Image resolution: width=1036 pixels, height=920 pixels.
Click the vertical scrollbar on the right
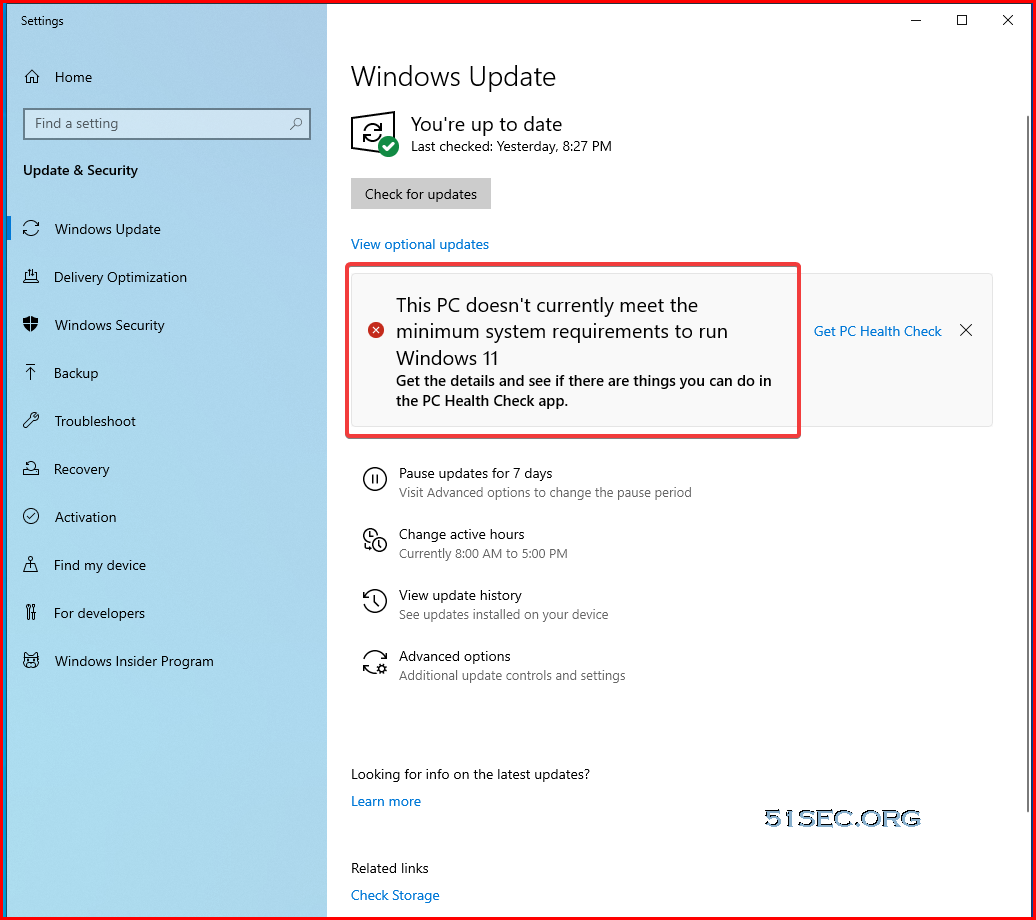pyautogui.click(x=1029, y=463)
